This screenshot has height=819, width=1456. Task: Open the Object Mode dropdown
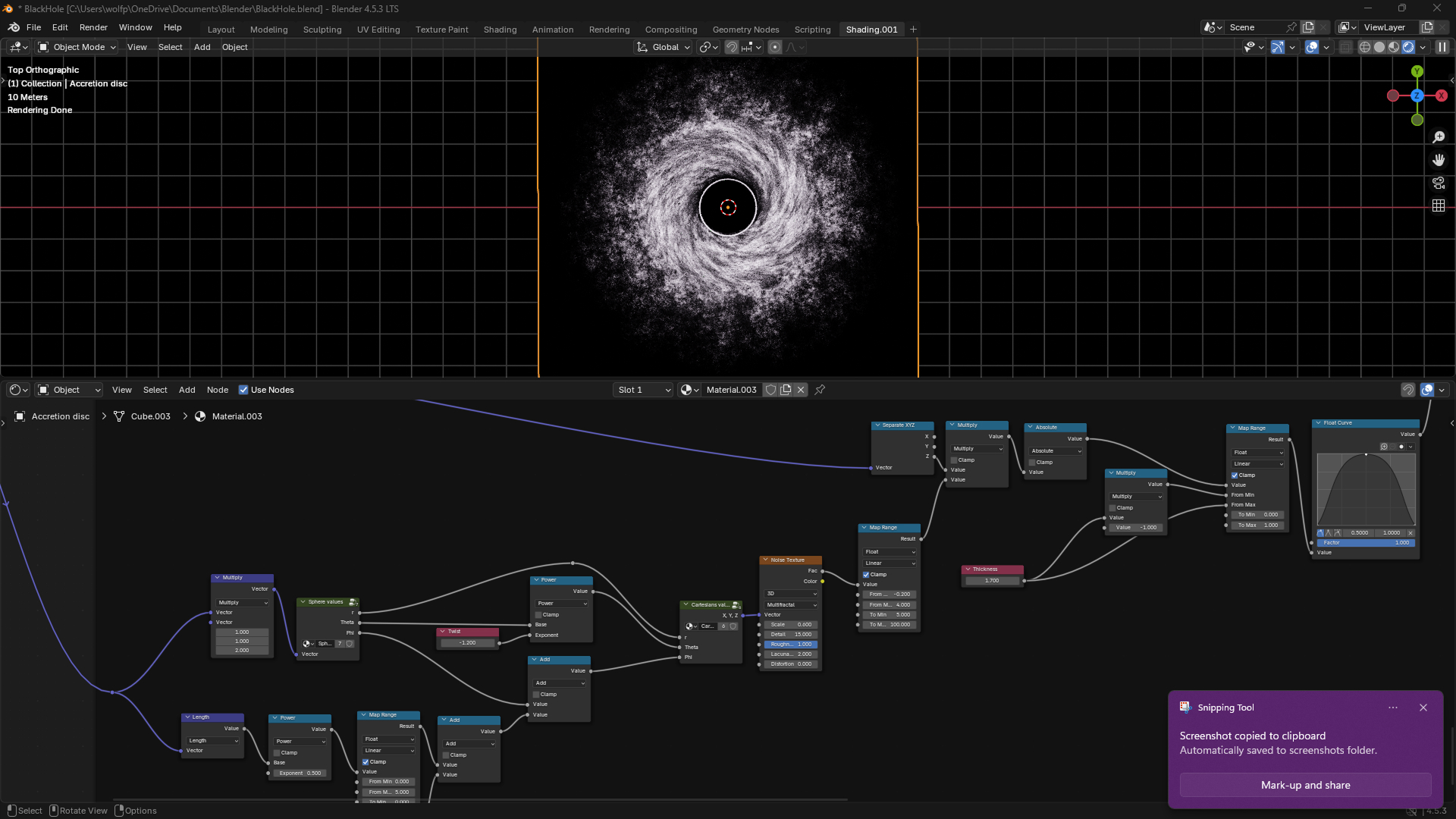coord(78,47)
